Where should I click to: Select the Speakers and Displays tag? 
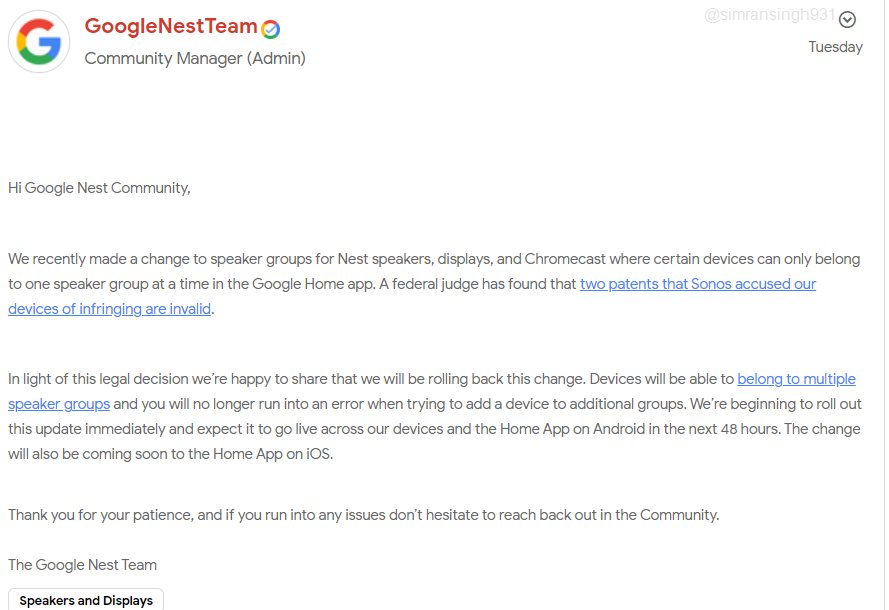[86, 600]
